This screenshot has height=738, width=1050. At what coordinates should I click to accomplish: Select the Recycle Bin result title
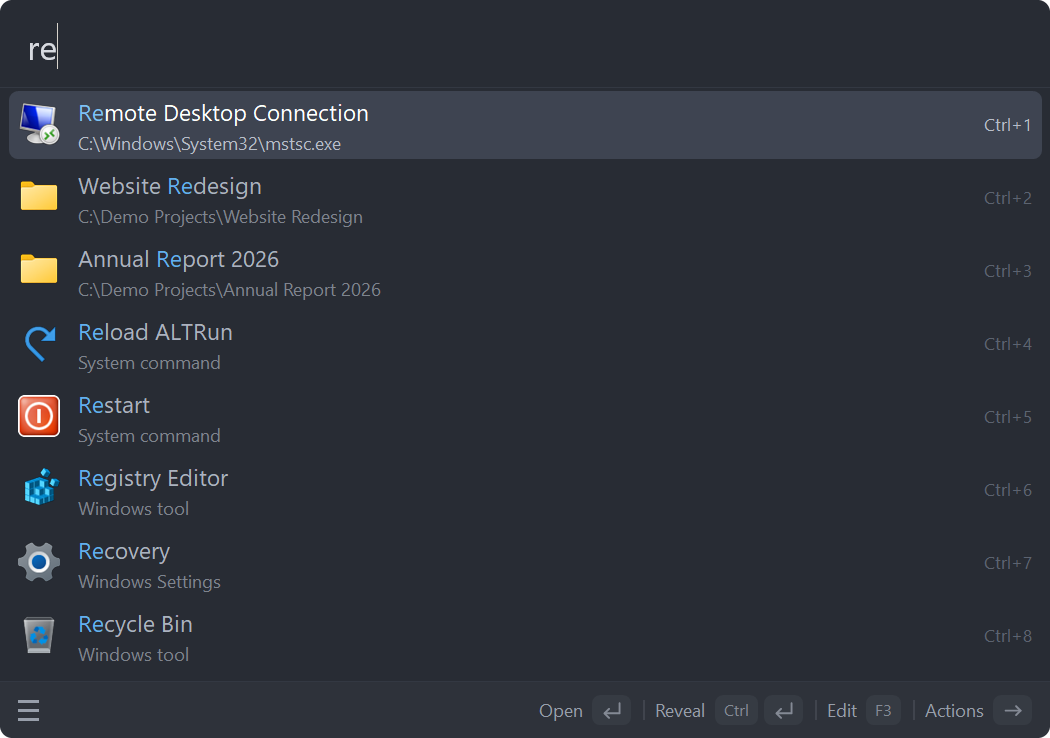pyautogui.click(x=135, y=625)
